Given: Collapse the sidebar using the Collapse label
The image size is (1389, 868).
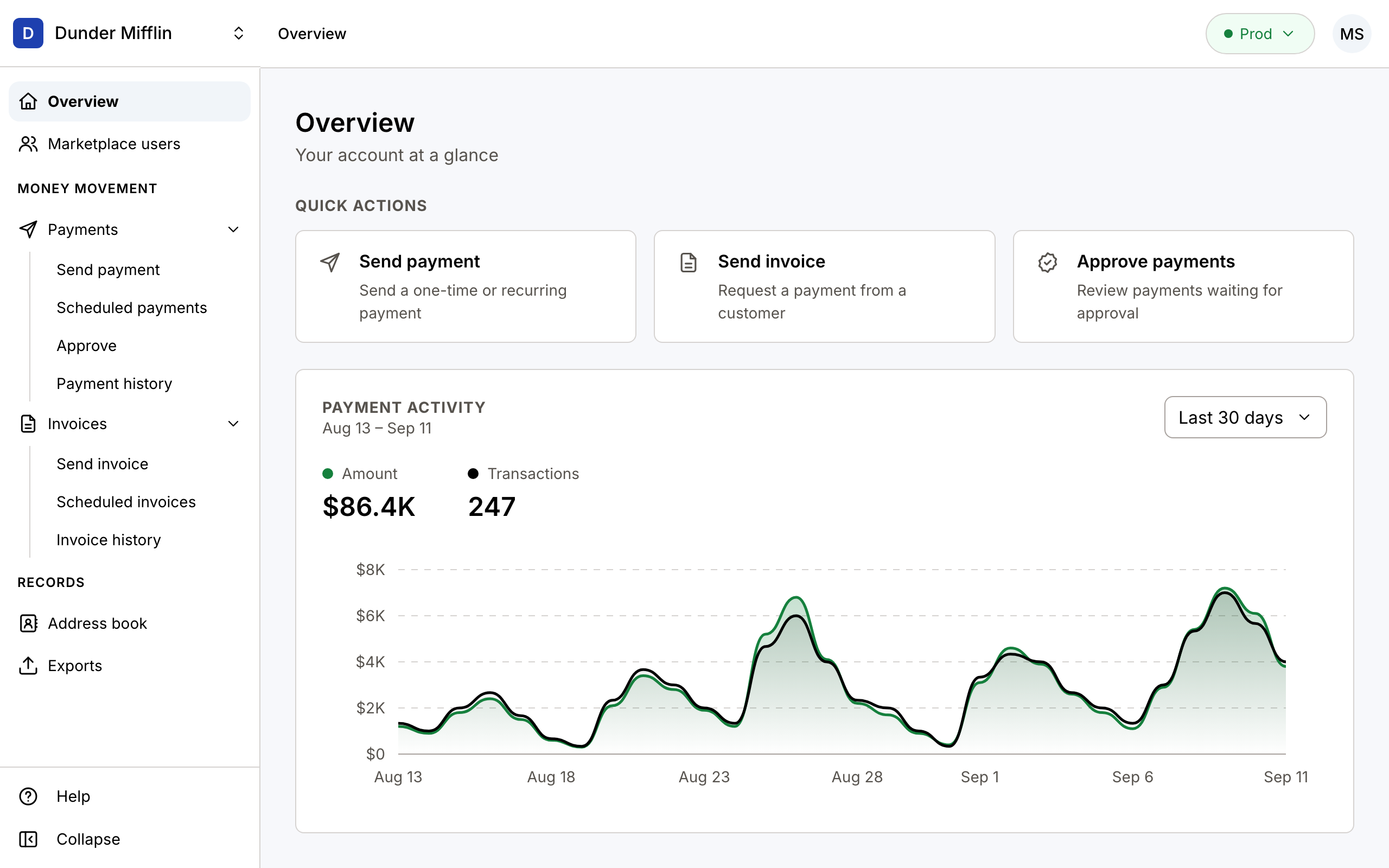Looking at the screenshot, I should tap(88, 839).
